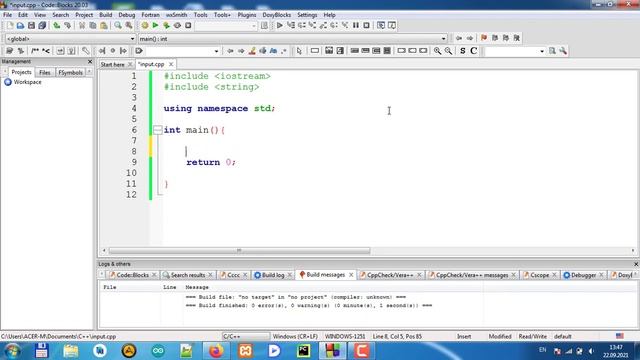This screenshot has width=640, height=360.
Task: Click the 'Line 8, Col 5, Pos 85' status field
Action: click(x=397, y=336)
